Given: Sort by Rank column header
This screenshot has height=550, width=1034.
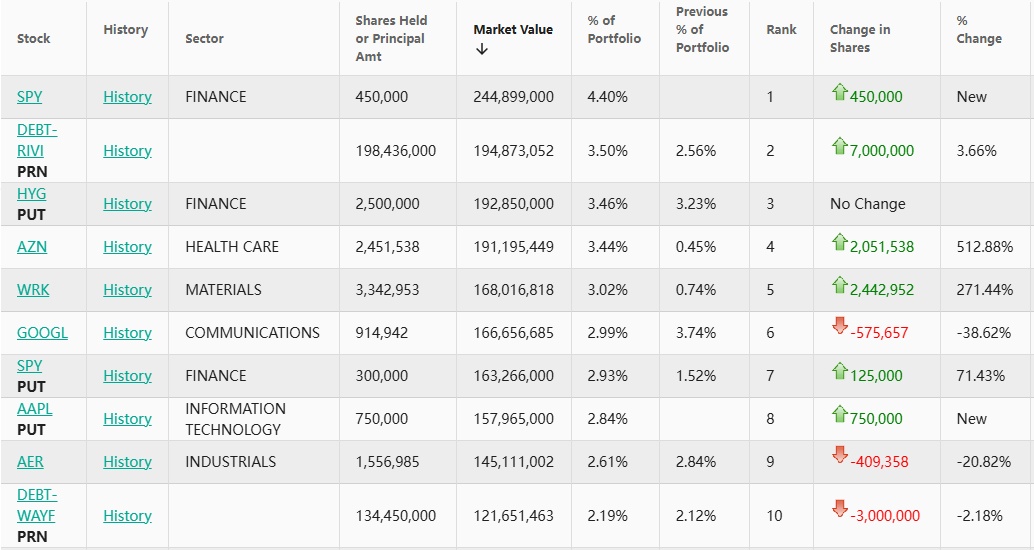Looking at the screenshot, I should point(781,29).
